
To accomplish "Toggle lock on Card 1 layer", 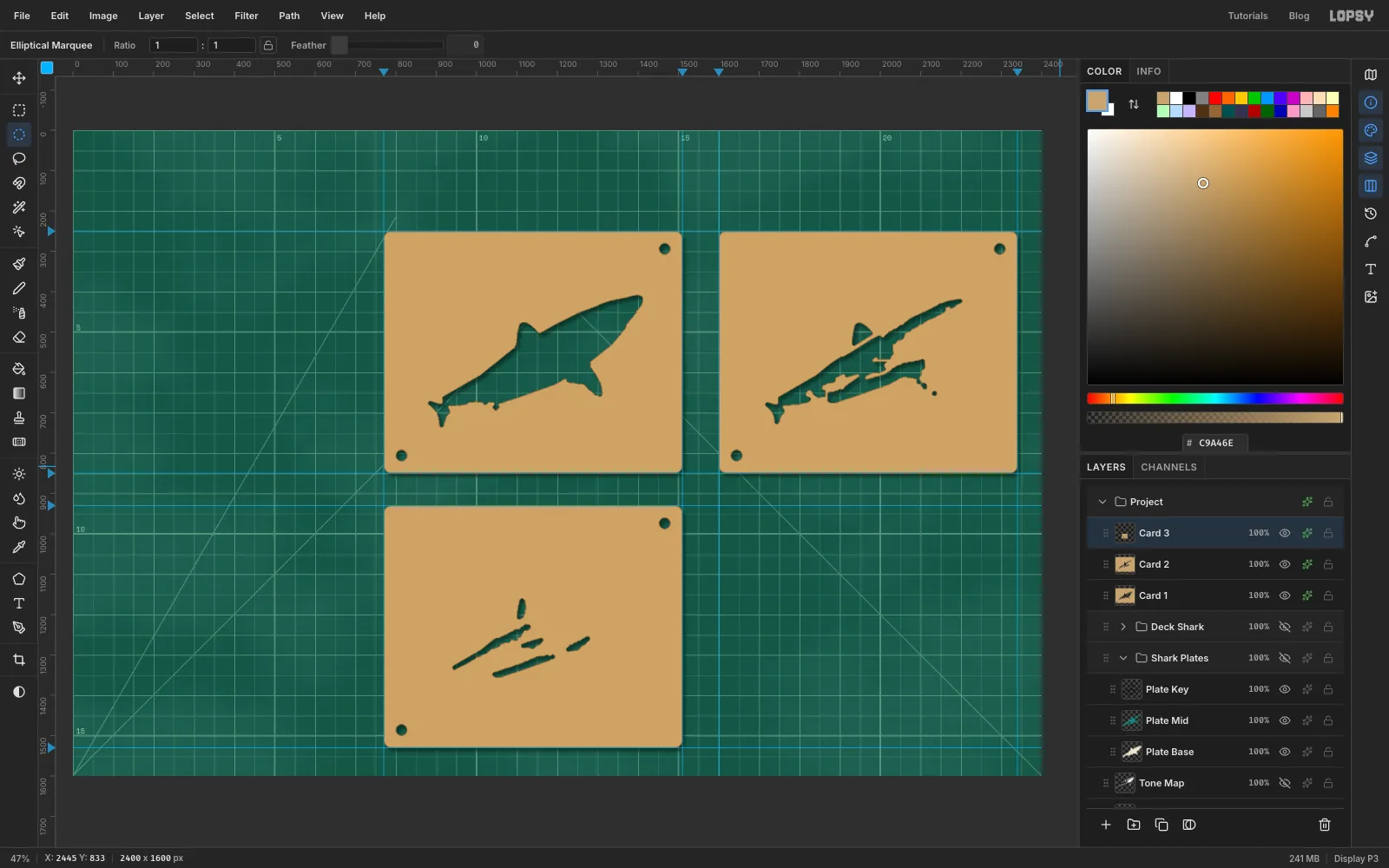I will coord(1328,595).
